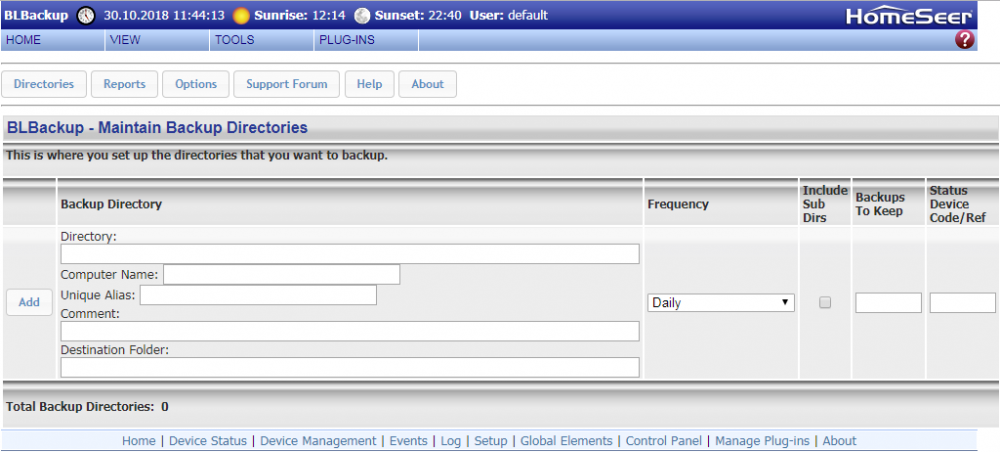Viewport: 1000px width, 452px height.
Task: Open the VIEW menu
Action: (125, 40)
